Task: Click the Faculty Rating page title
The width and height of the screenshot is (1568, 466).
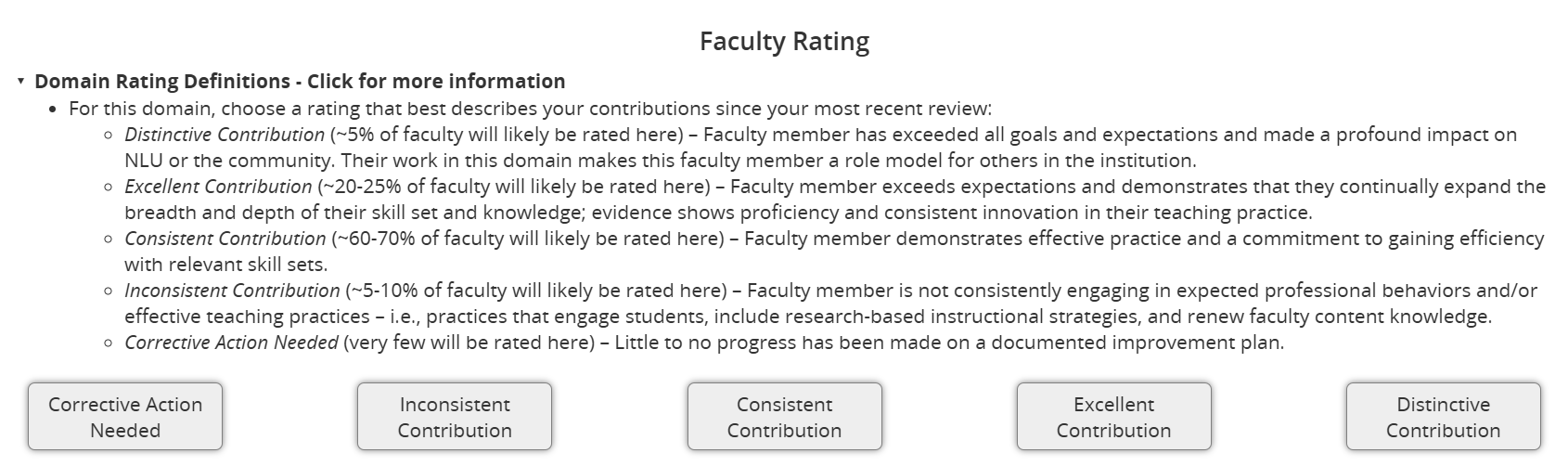Action: 784,42
